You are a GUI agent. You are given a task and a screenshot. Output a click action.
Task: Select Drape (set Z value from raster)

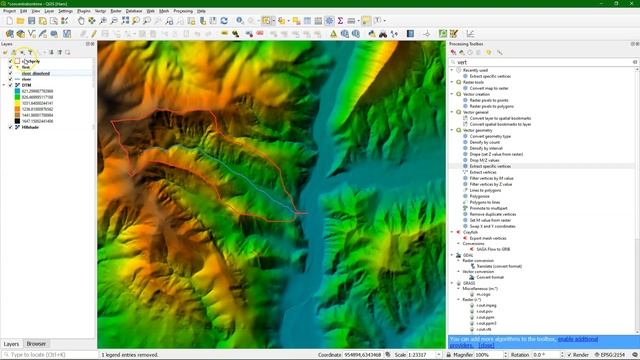pos(496,154)
